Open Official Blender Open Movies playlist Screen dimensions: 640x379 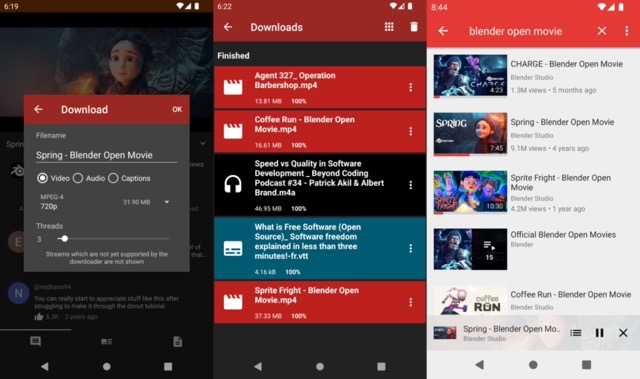[533, 249]
